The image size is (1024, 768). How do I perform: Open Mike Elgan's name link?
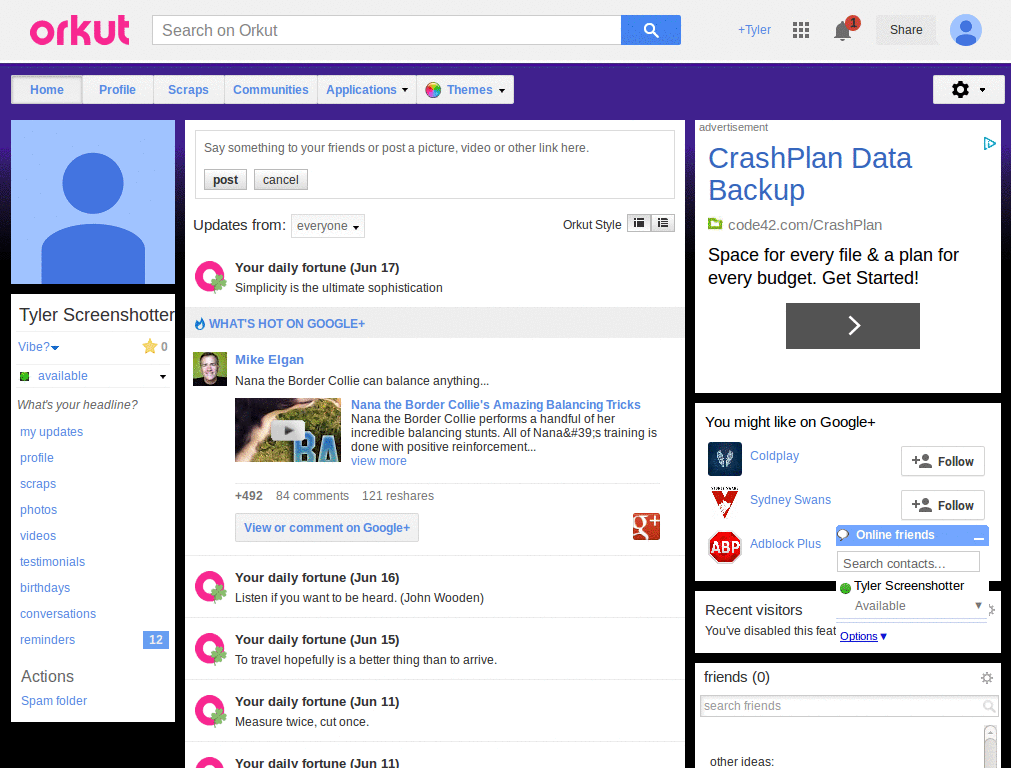point(269,360)
